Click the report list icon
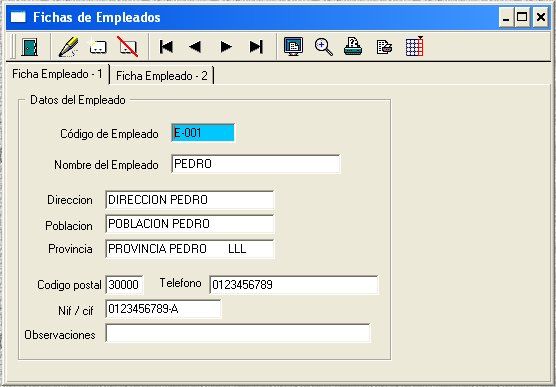This screenshot has width=556, height=387. click(384, 47)
